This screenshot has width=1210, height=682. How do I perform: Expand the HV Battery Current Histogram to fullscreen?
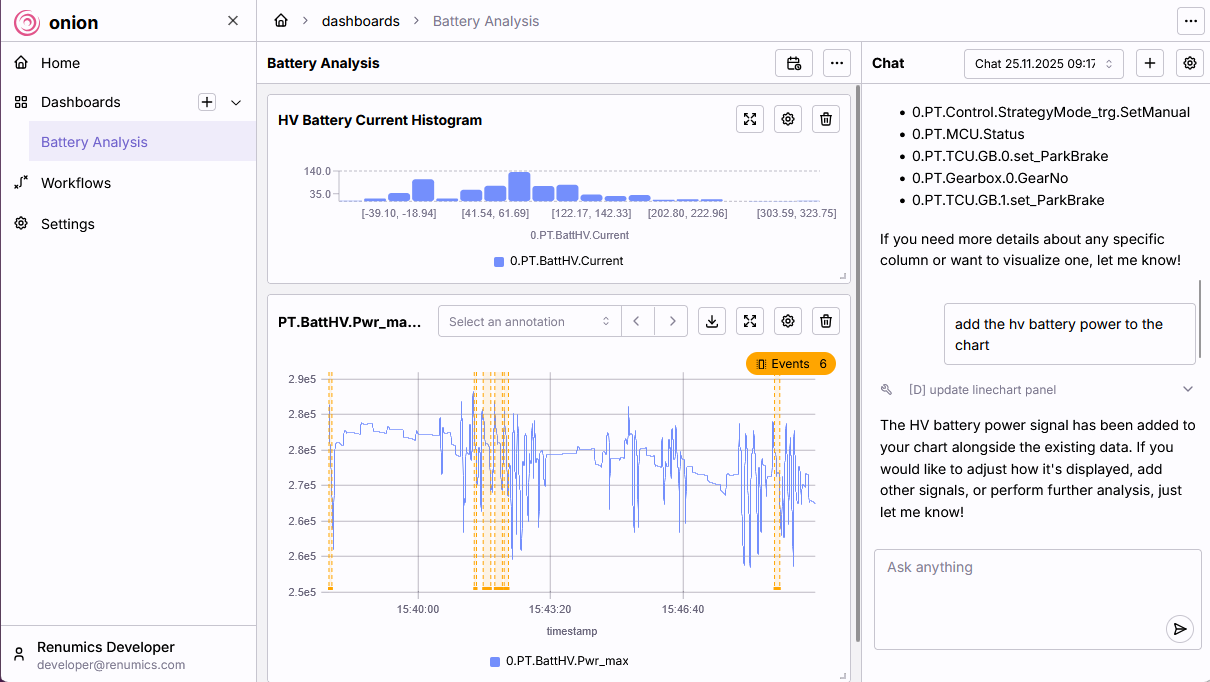pos(749,119)
